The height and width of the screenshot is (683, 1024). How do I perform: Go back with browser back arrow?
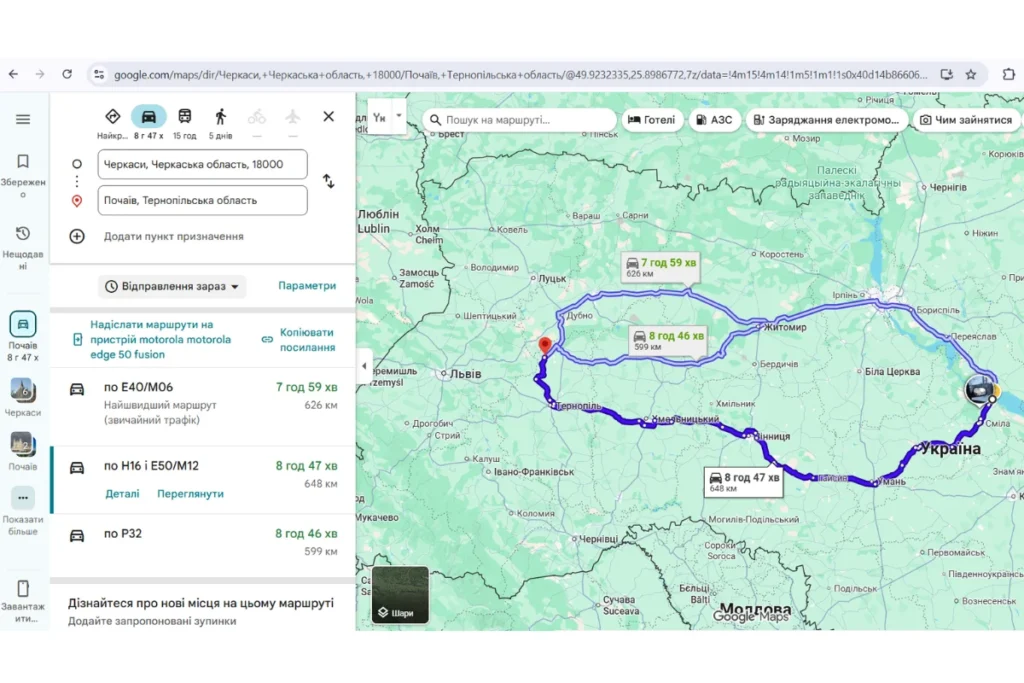13,74
